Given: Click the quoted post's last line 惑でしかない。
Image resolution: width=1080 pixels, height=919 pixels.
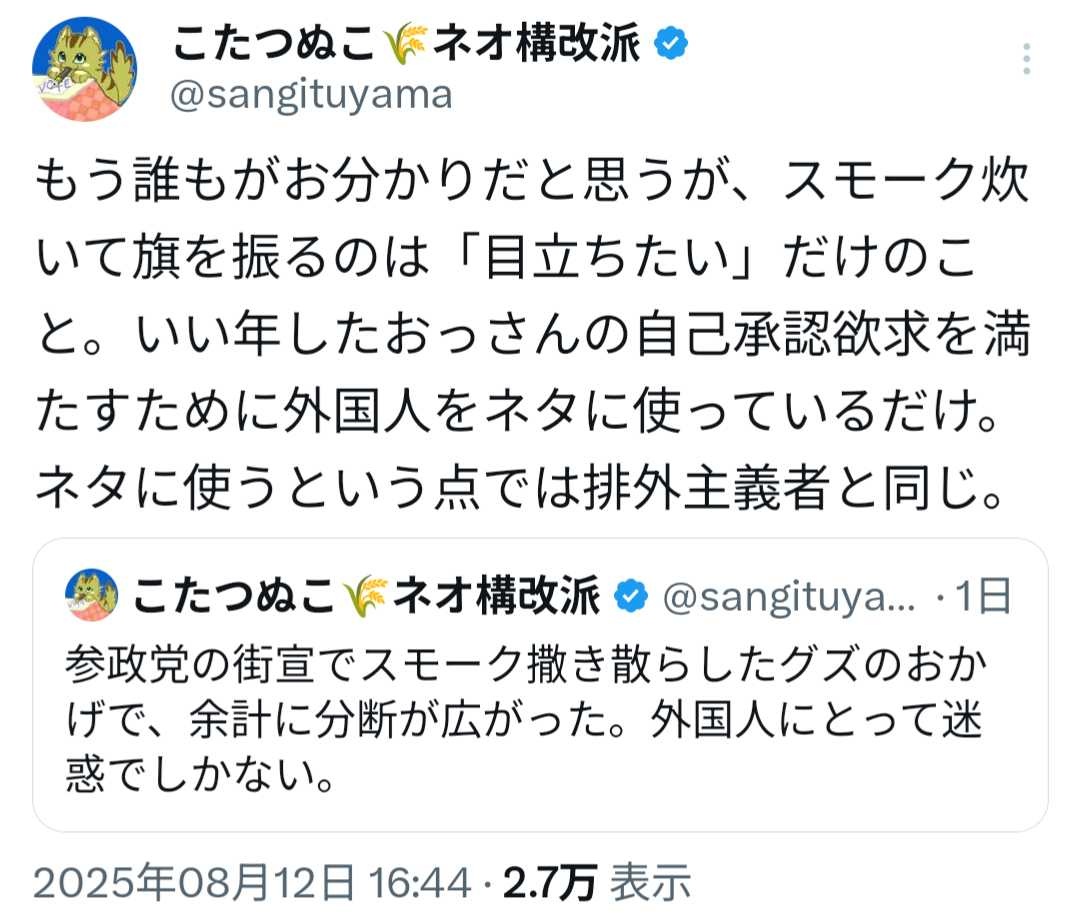Looking at the screenshot, I should pyautogui.click(x=200, y=776).
